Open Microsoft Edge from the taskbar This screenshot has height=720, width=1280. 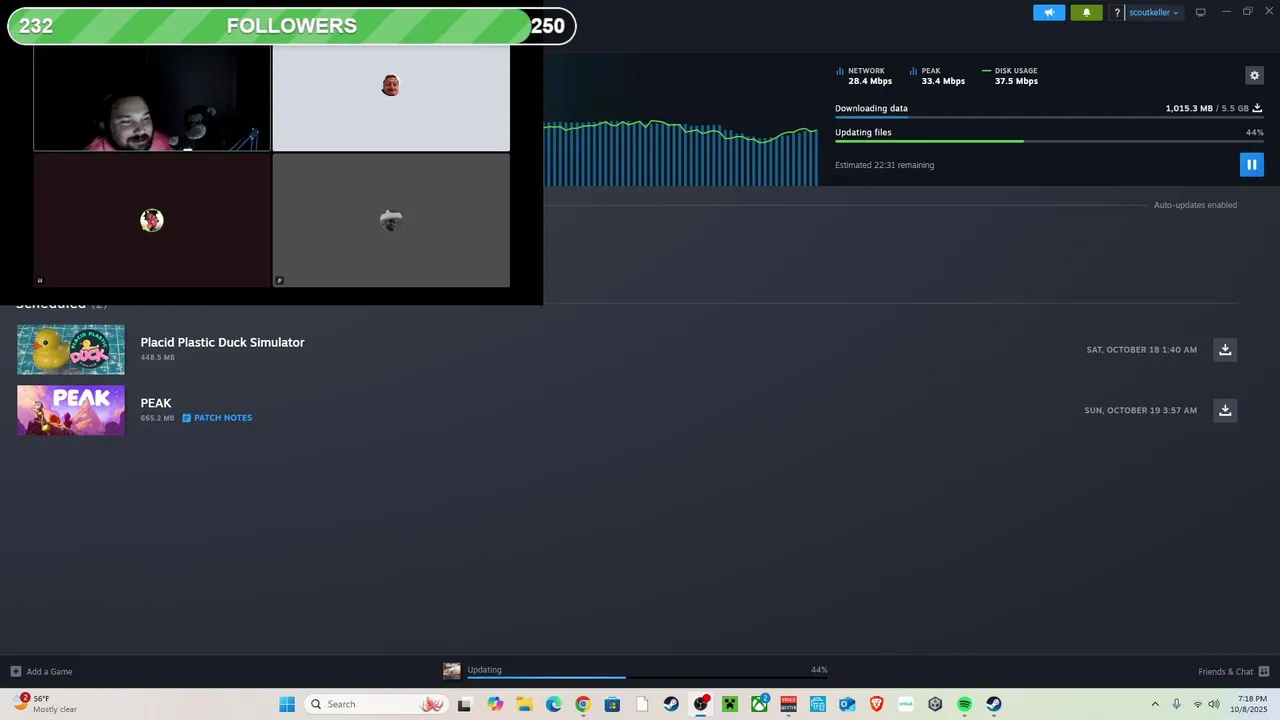tap(554, 704)
